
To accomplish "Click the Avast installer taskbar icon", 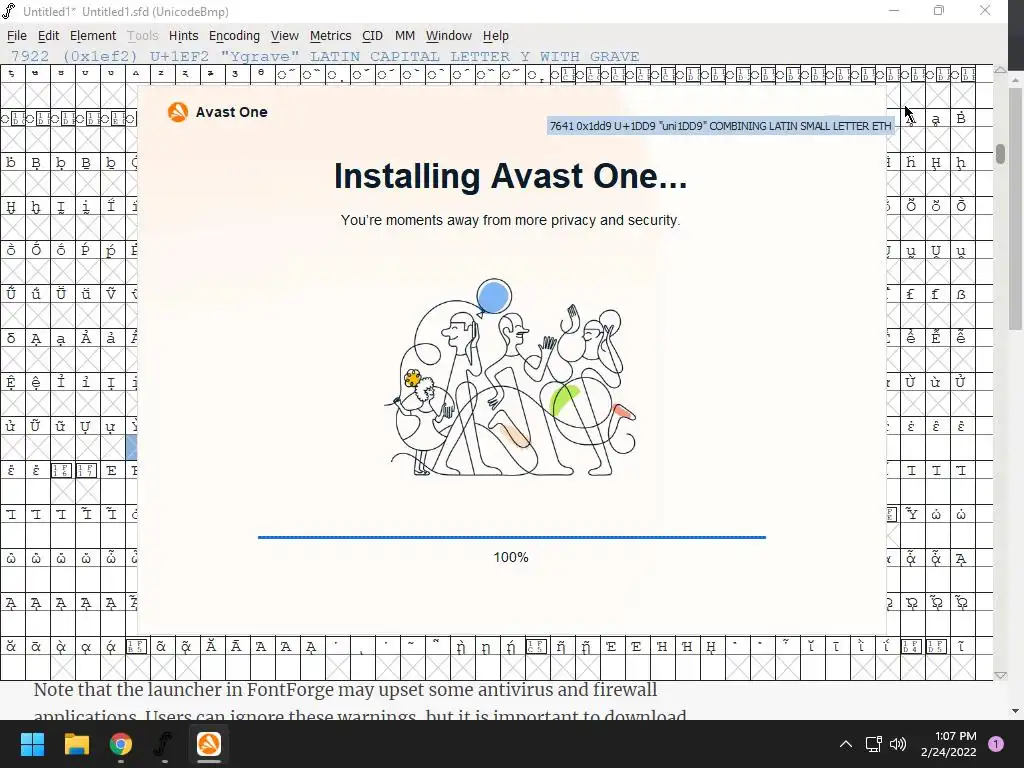I will click(209, 744).
